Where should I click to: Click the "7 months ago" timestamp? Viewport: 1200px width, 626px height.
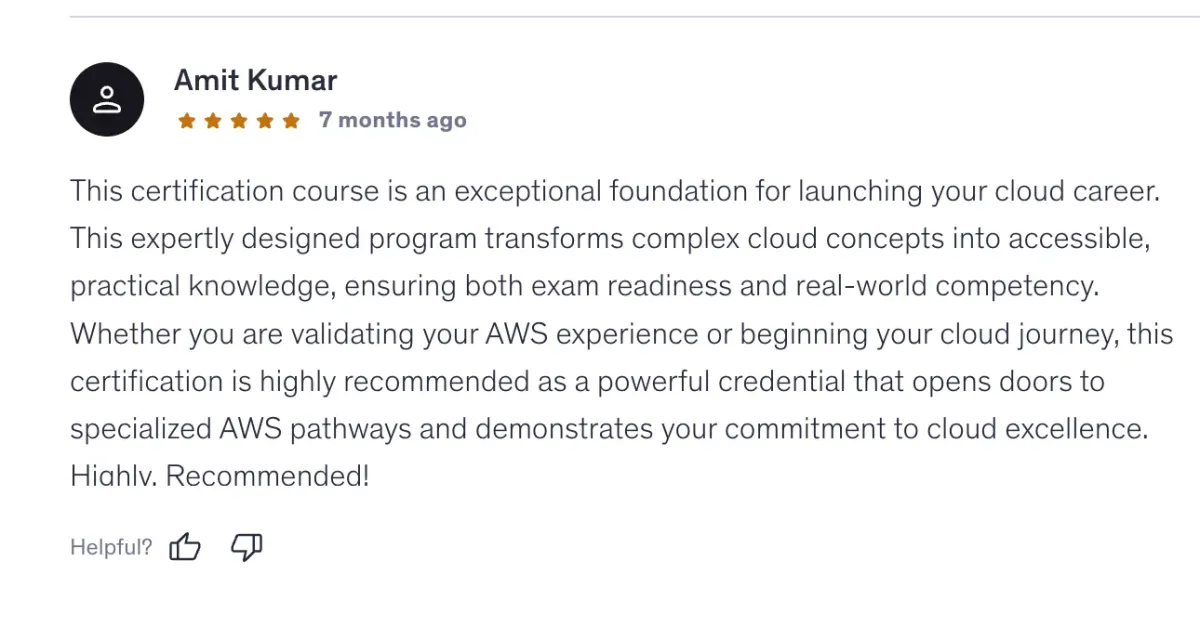click(x=393, y=120)
